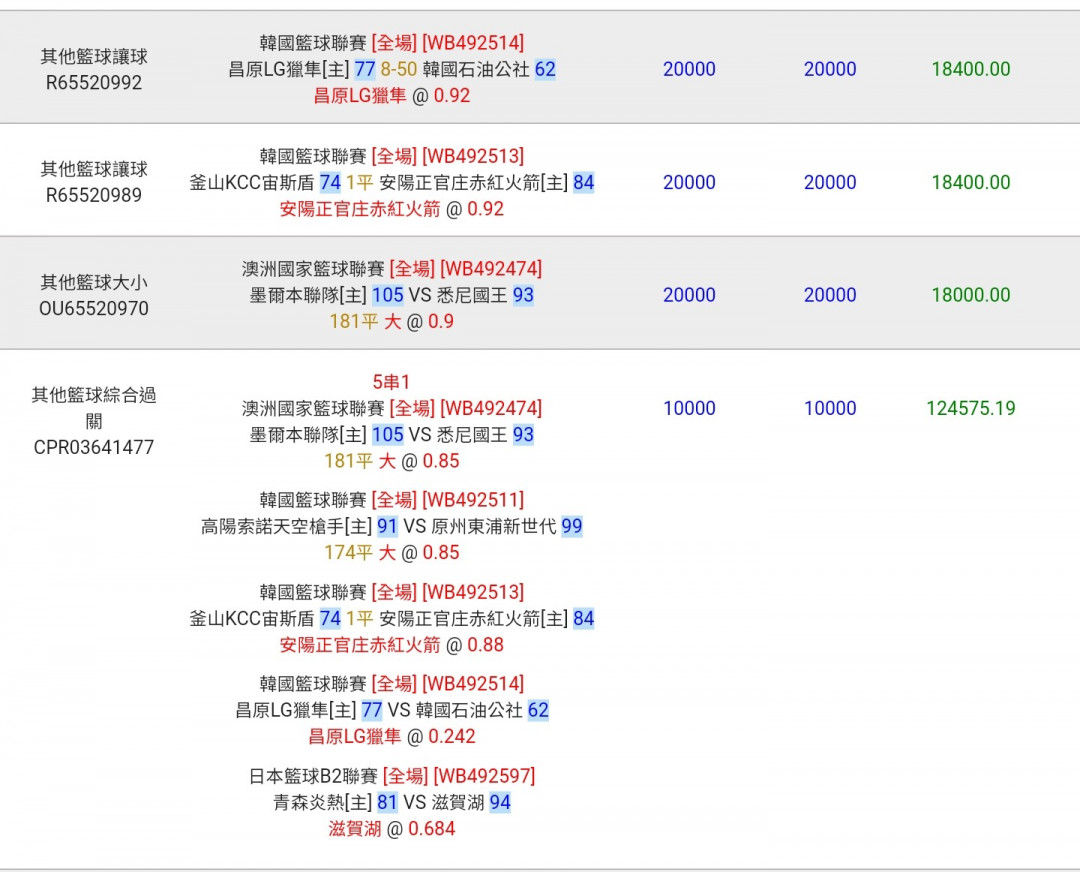Click league line WB492514 inside the 5串1 parlay
This screenshot has width=1080, height=872.
(x=391, y=685)
